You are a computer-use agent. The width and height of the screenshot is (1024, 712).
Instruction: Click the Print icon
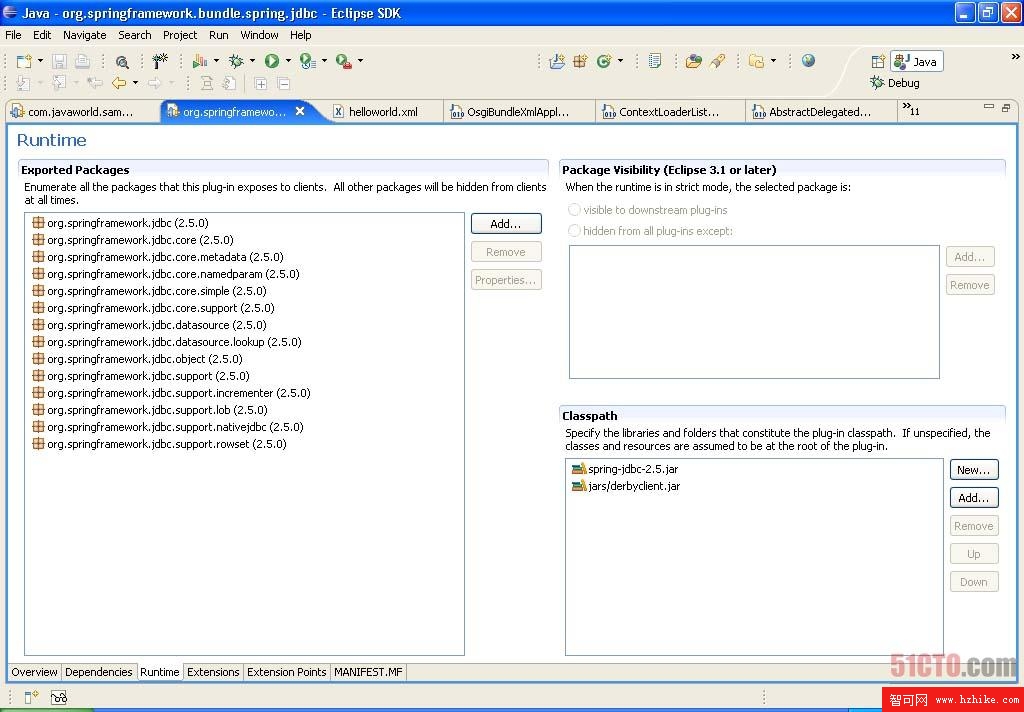tap(82, 61)
